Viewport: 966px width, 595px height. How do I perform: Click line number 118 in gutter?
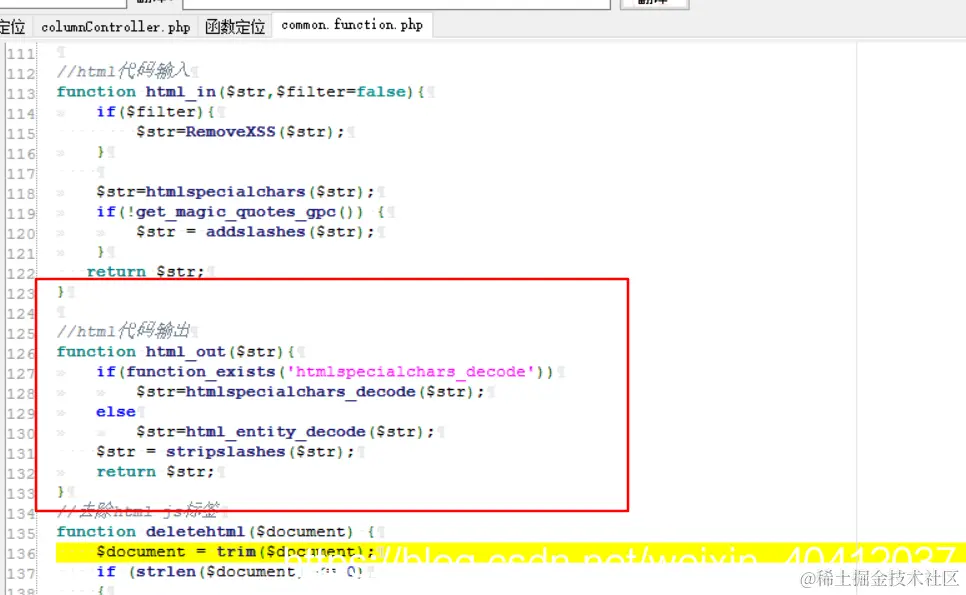point(21,194)
